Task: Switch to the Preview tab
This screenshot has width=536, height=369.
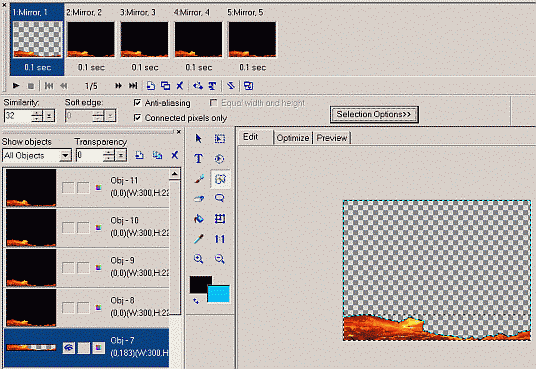Action: [x=332, y=138]
